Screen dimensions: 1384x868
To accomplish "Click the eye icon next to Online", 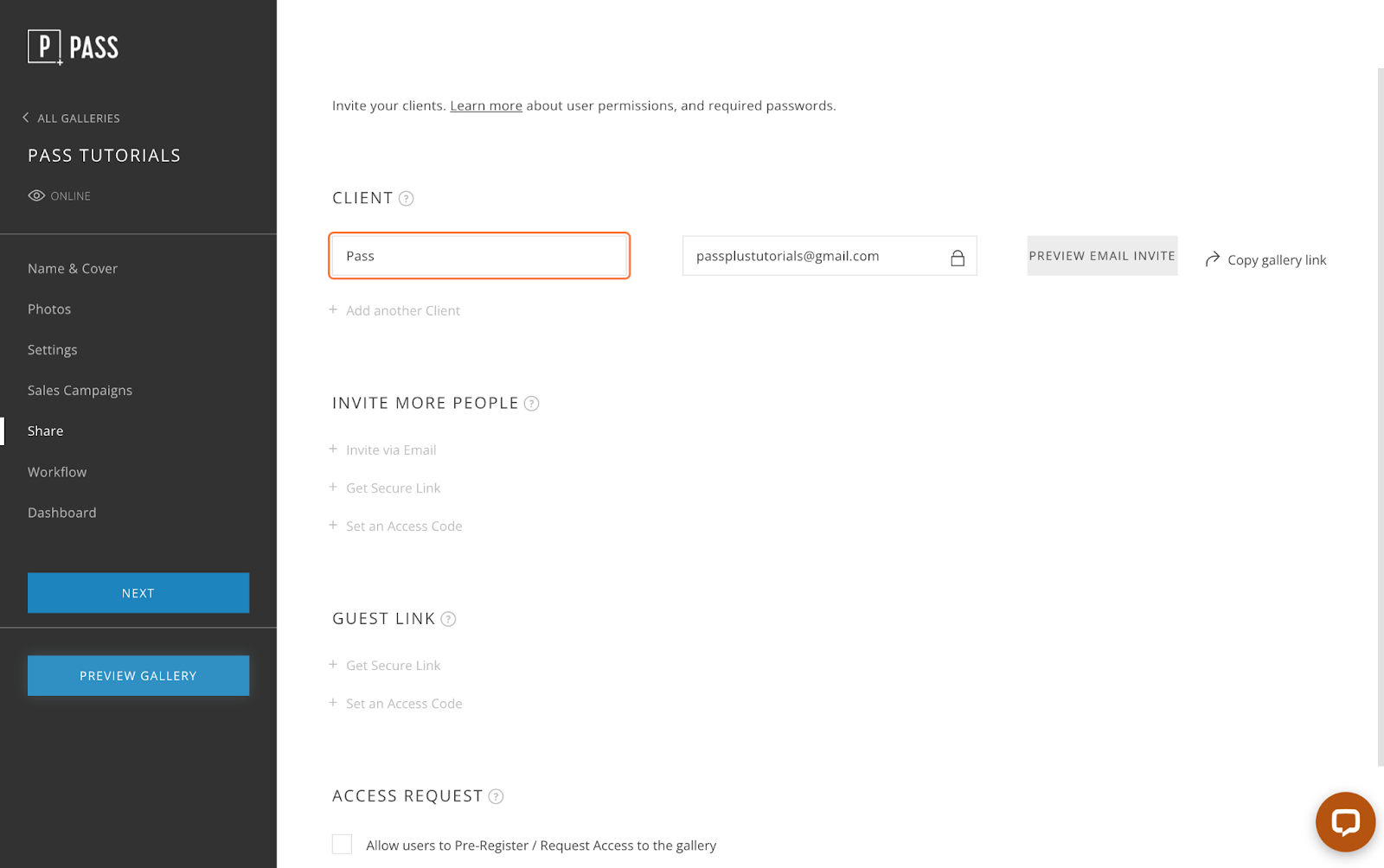I will [x=36, y=196].
